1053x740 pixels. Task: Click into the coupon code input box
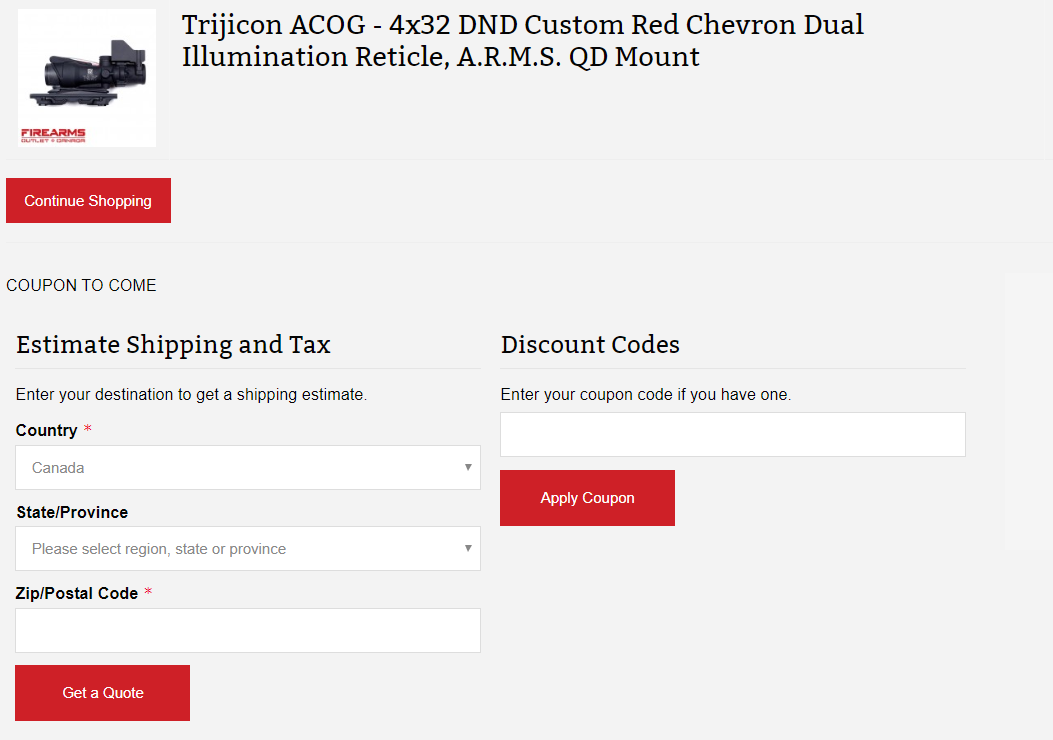pos(733,435)
